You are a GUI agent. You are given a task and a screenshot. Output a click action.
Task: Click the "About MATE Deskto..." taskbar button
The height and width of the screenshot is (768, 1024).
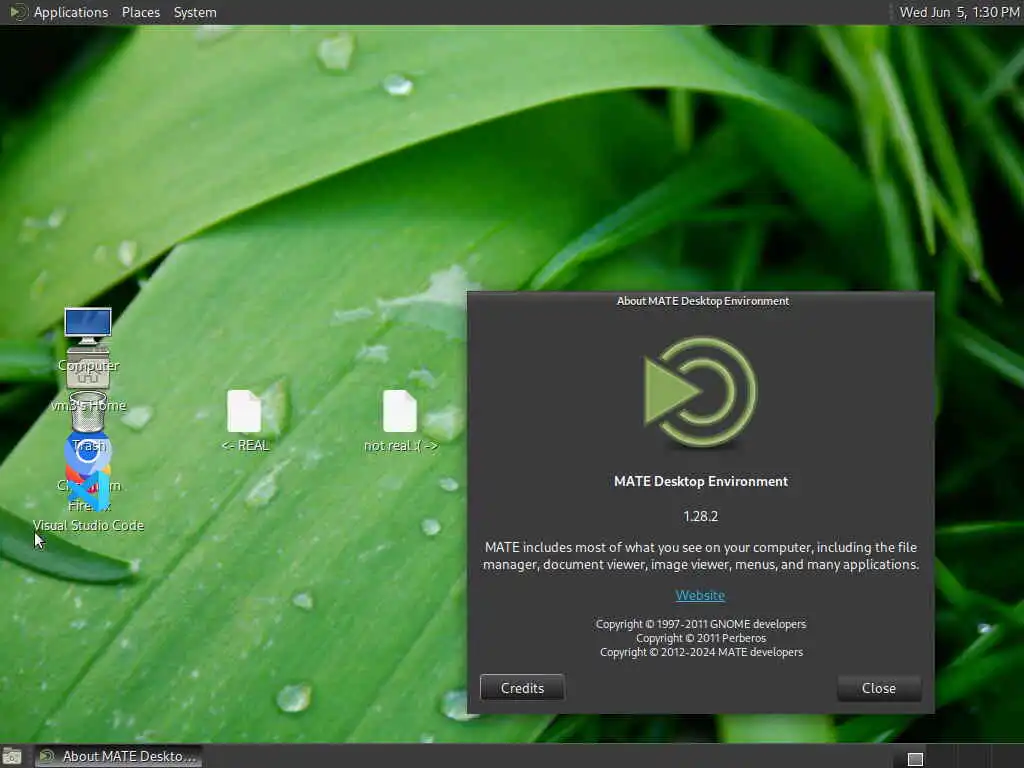(118, 756)
